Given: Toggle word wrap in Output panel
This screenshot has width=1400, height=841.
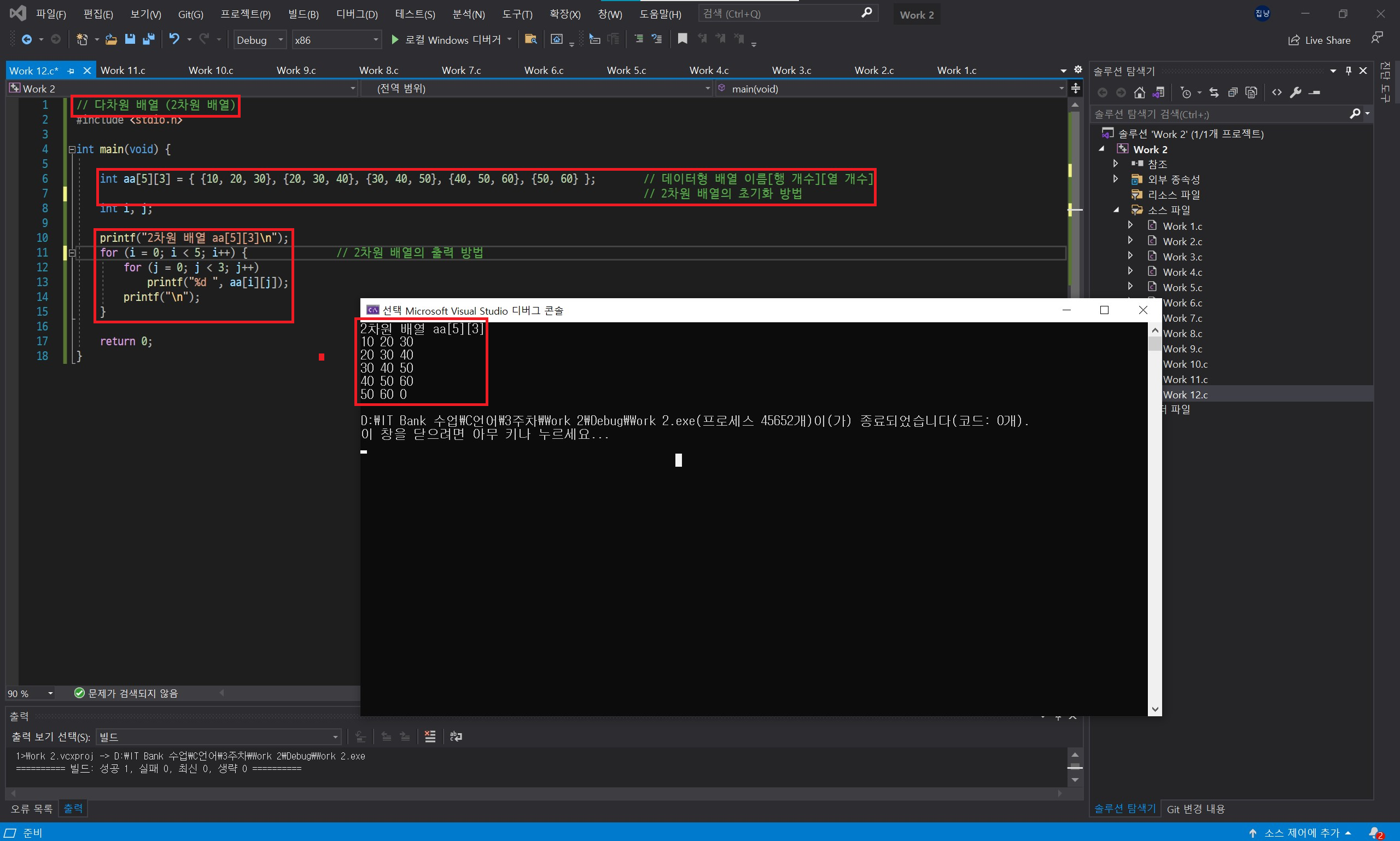Looking at the screenshot, I should (456, 736).
